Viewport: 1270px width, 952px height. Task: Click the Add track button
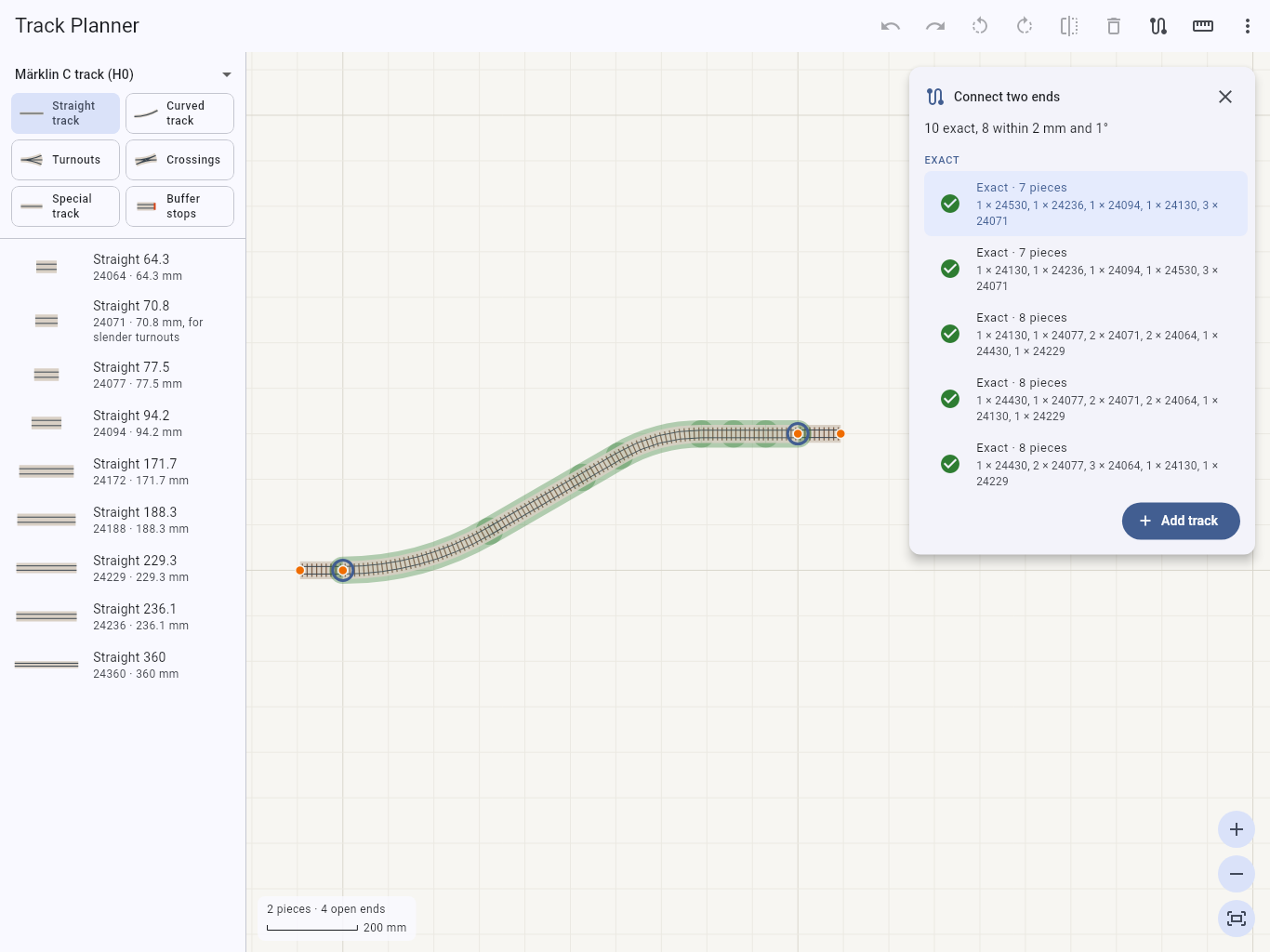tap(1181, 521)
